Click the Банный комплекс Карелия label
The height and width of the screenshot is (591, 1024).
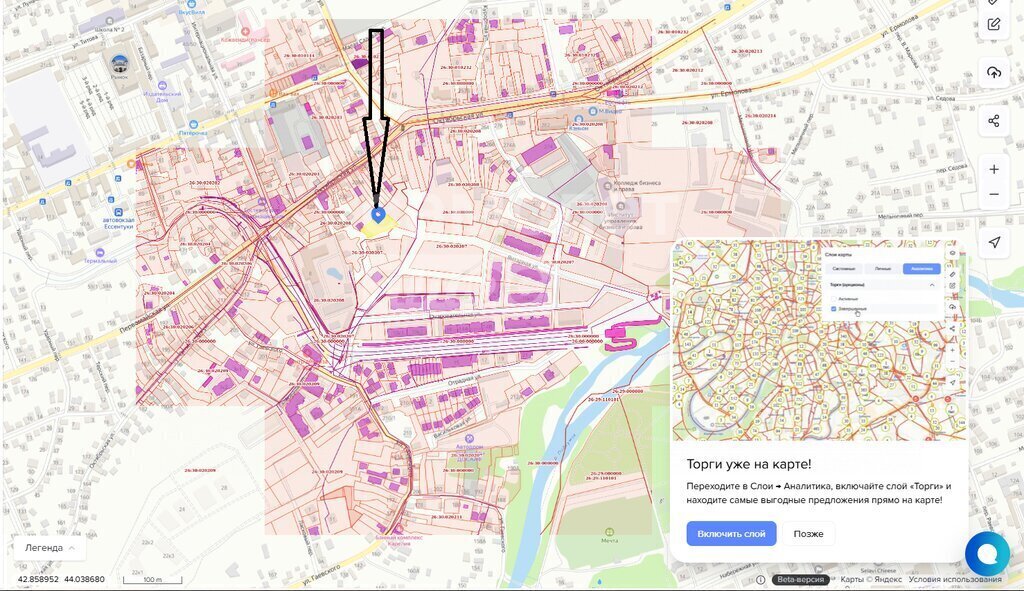398,540
